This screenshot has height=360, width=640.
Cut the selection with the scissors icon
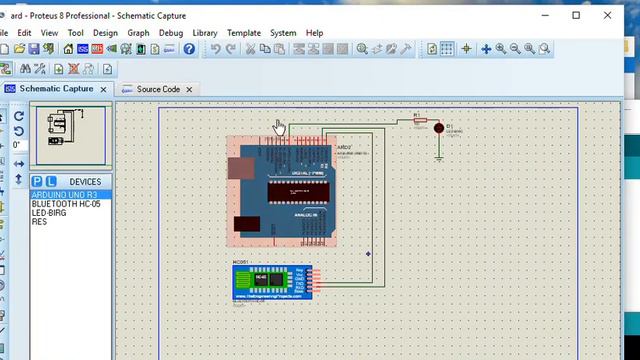click(x=250, y=49)
